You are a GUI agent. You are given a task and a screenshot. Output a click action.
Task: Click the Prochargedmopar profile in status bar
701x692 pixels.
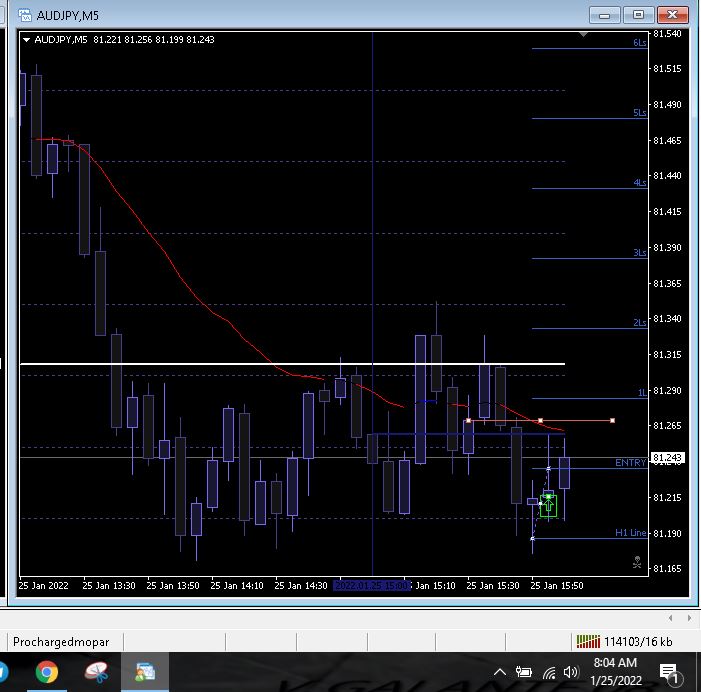click(x=61, y=642)
